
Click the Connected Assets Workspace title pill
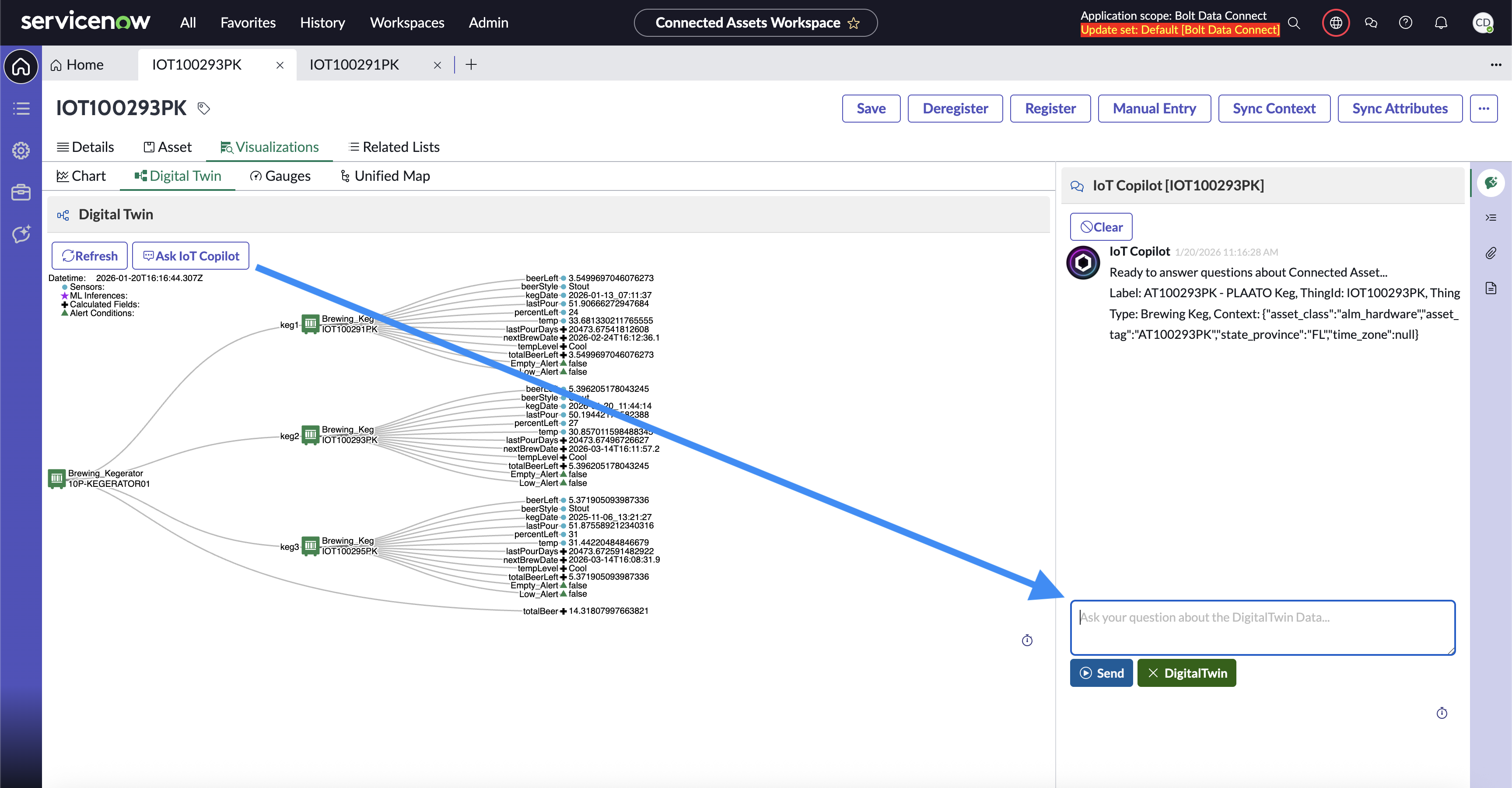[756, 23]
